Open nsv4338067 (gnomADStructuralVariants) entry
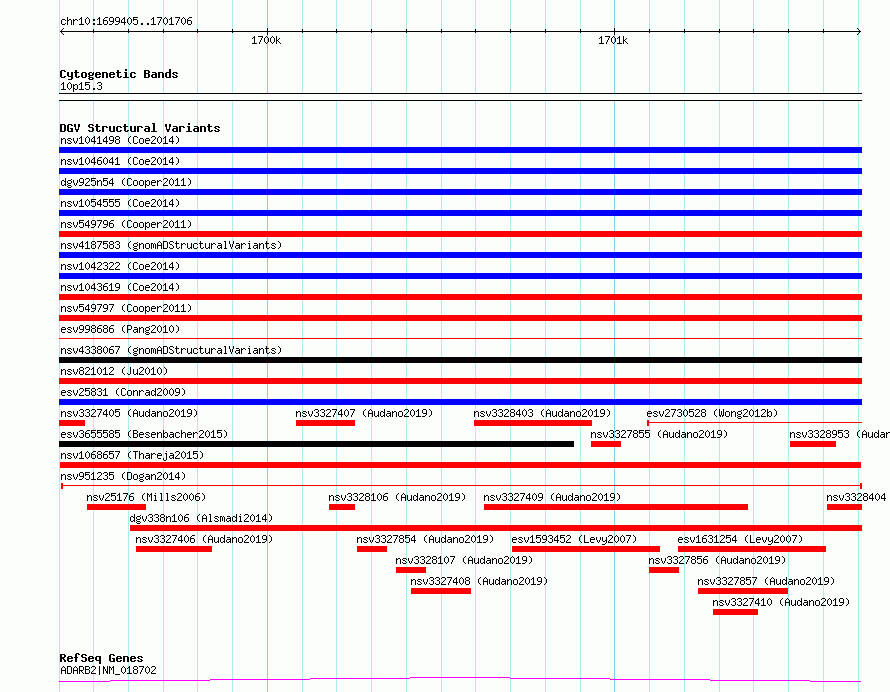Image resolution: width=890 pixels, height=692 pixels. 171,350
